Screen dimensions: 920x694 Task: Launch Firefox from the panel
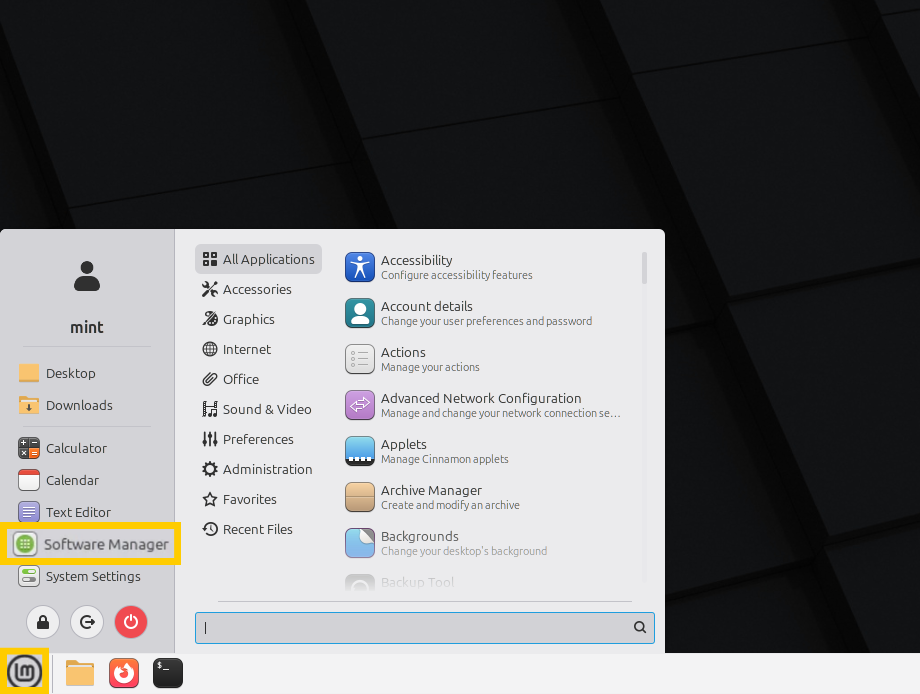tap(124, 673)
